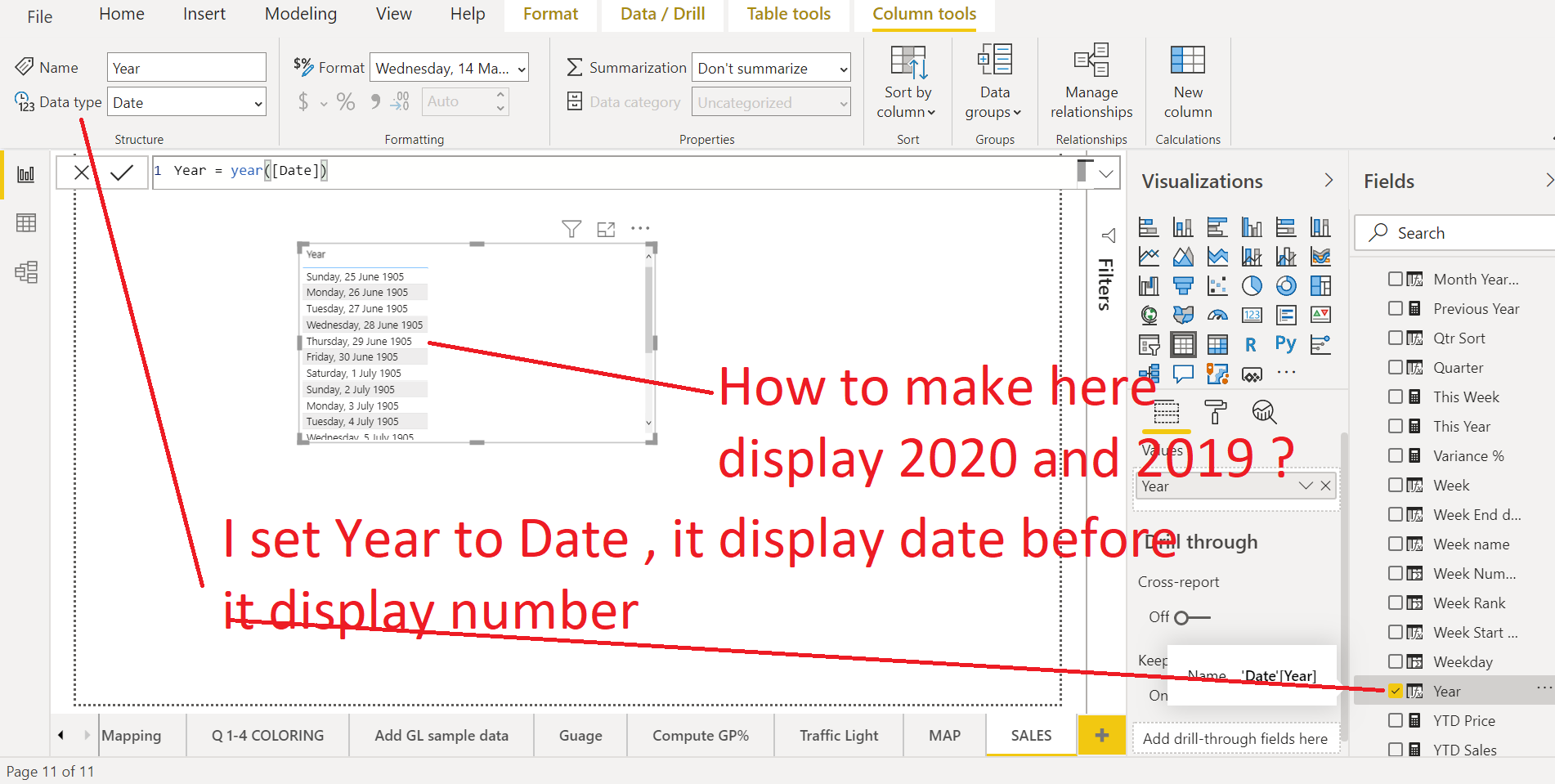The height and width of the screenshot is (784, 1555).
Task: Click the Fields Search box
Action: point(1455,233)
